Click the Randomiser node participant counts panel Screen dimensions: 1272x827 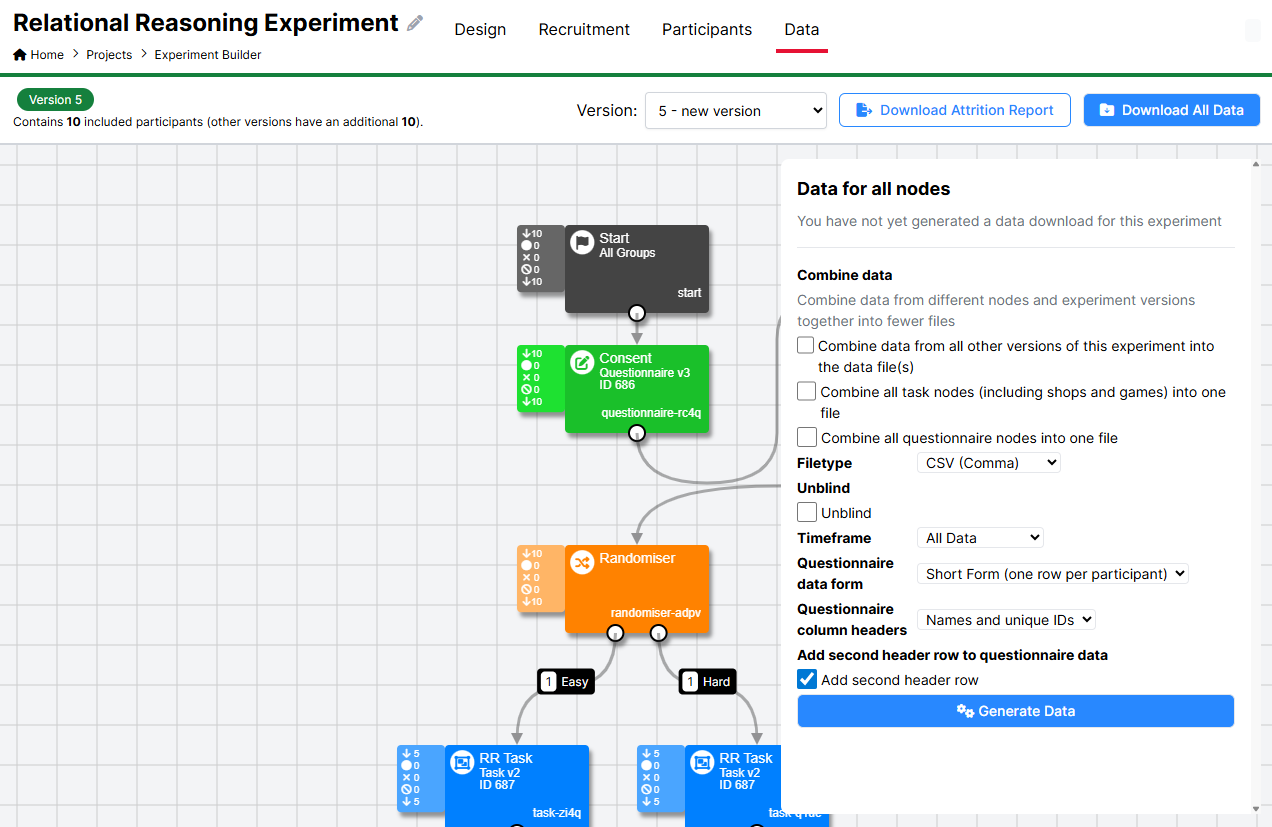pos(541,578)
